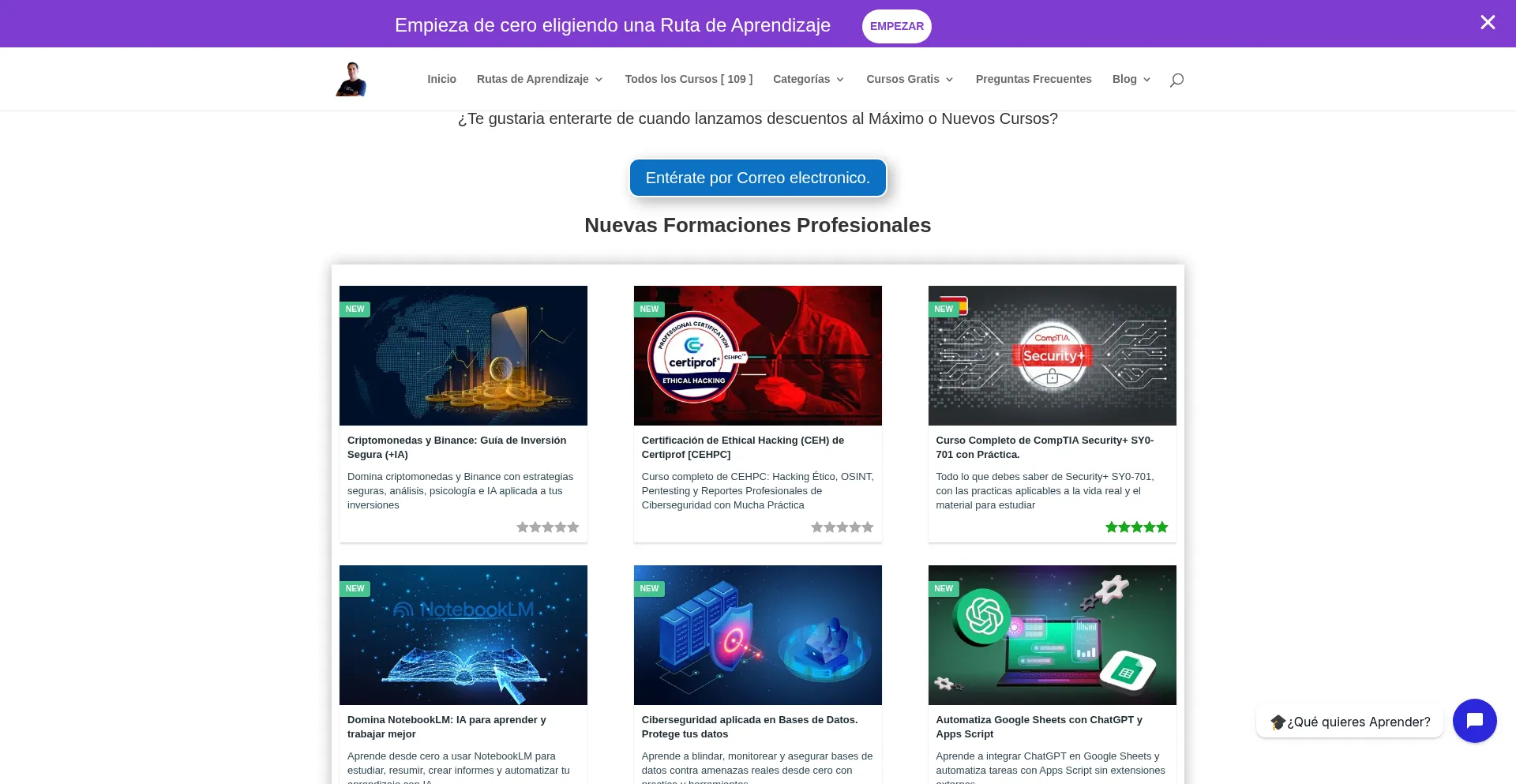Click the gray star rating on Criptomonedas course

(x=547, y=527)
